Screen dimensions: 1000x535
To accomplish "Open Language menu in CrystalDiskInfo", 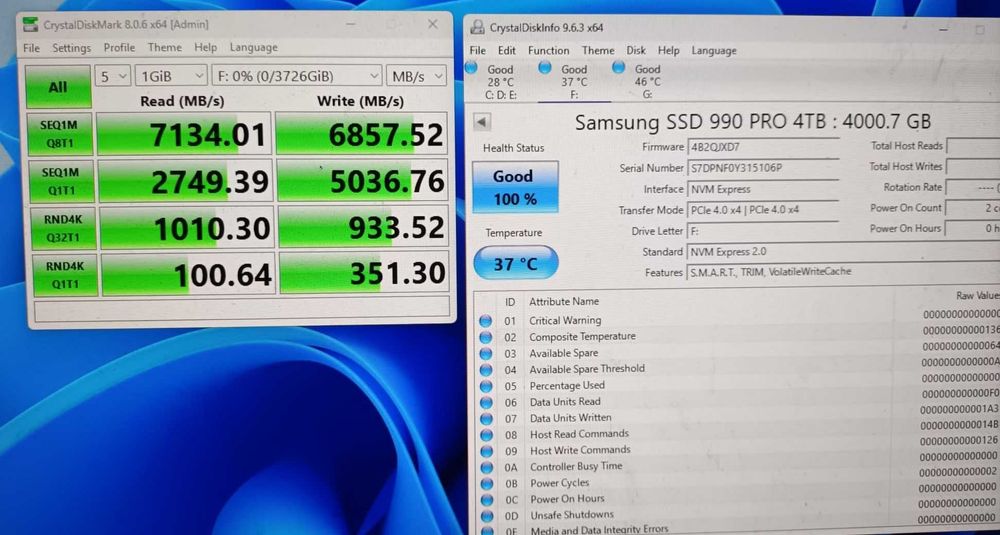I will point(714,50).
